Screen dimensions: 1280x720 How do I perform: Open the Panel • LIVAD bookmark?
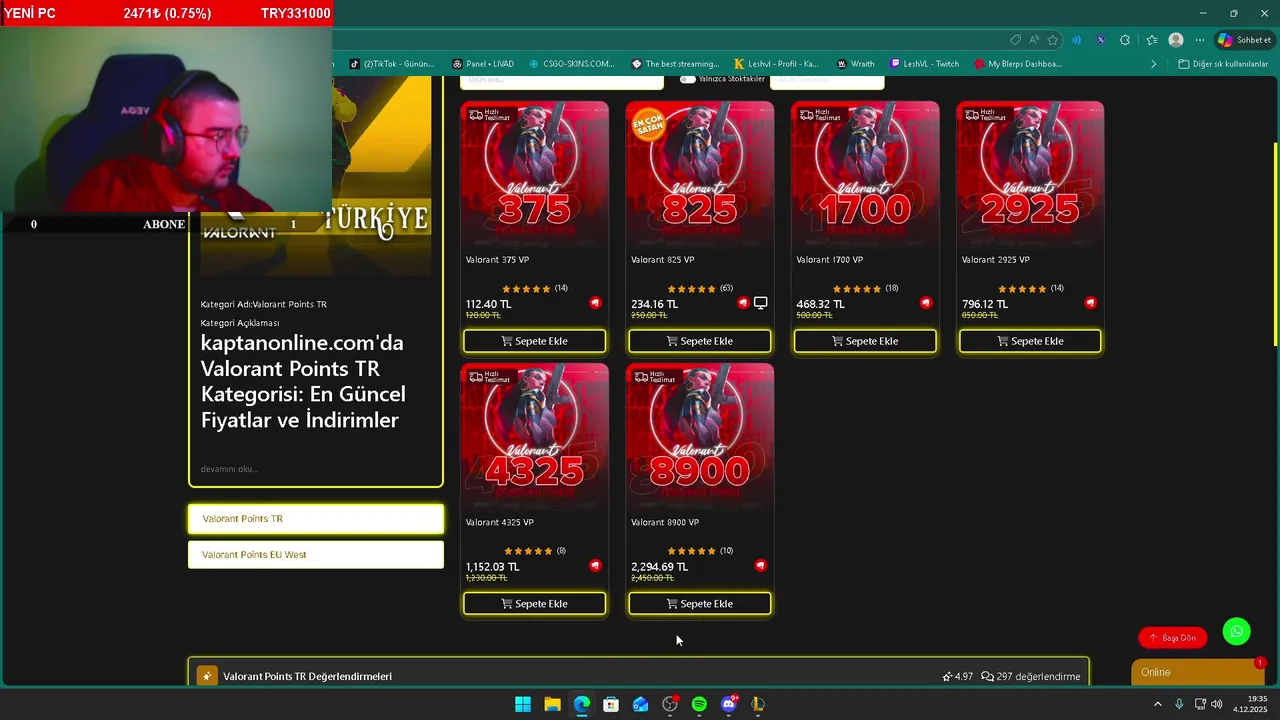pyautogui.click(x=483, y=64)
